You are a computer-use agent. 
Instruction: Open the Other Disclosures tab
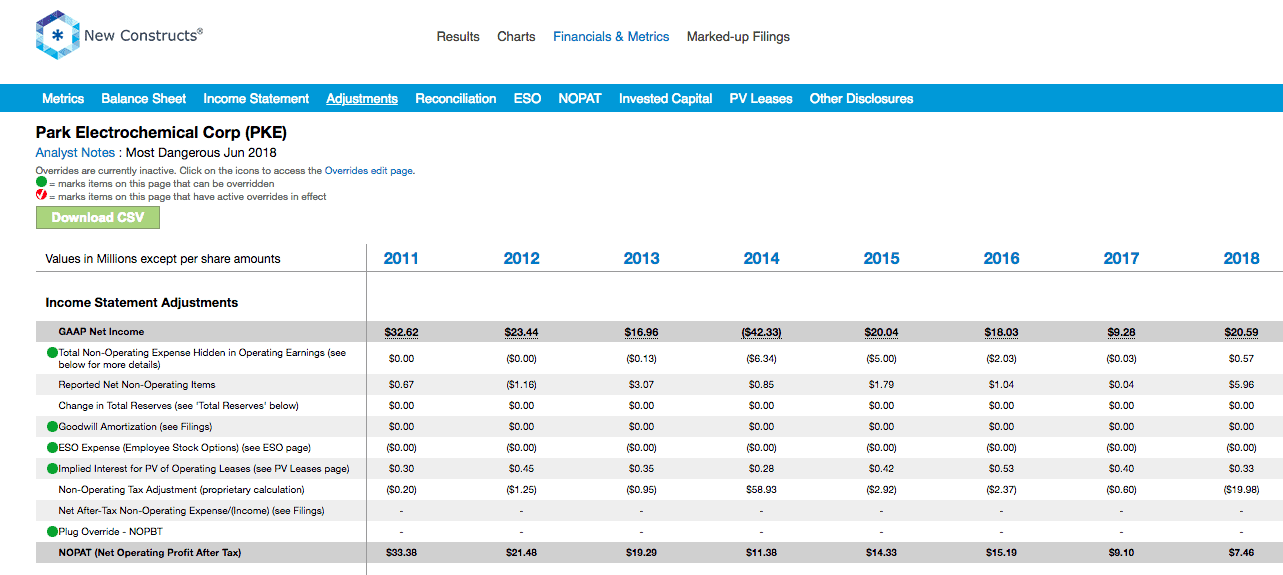(x=861, y=98)
